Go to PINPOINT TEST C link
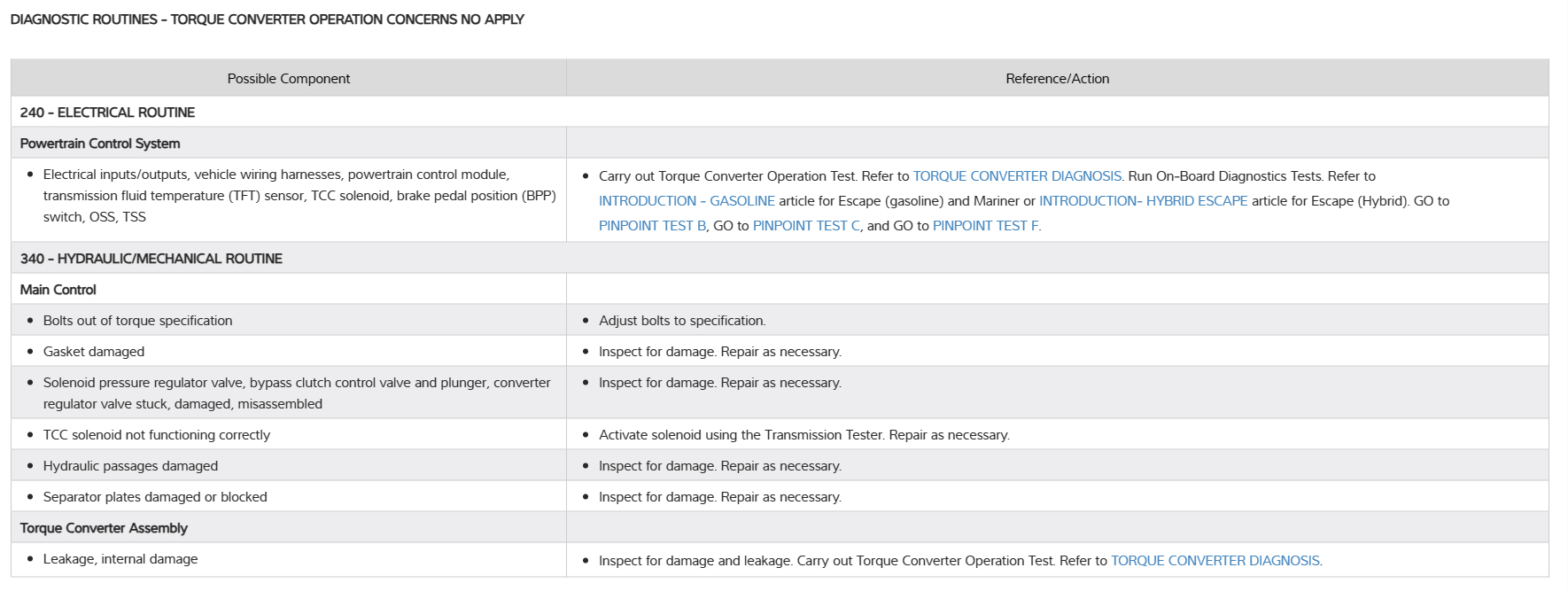1568x591 pixels. click(x=806, y=226)
